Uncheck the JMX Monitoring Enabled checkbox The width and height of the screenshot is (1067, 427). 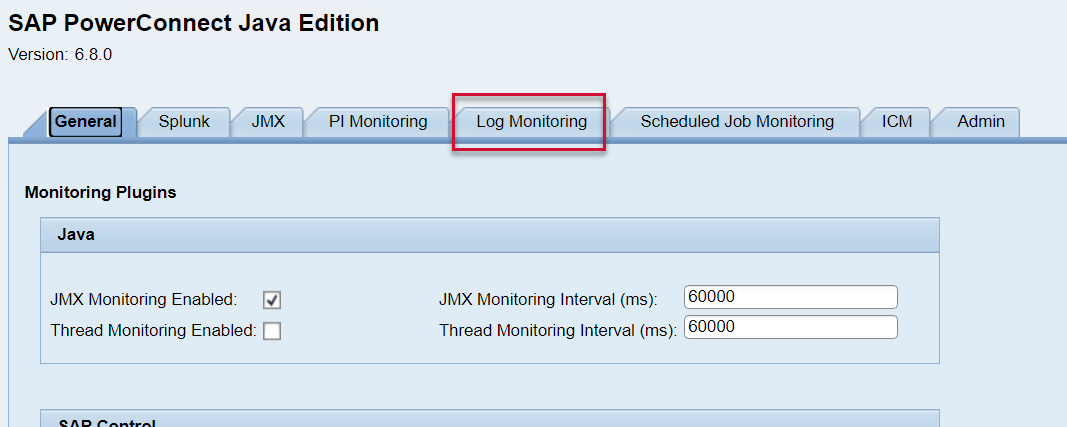[x=272, y=299]
